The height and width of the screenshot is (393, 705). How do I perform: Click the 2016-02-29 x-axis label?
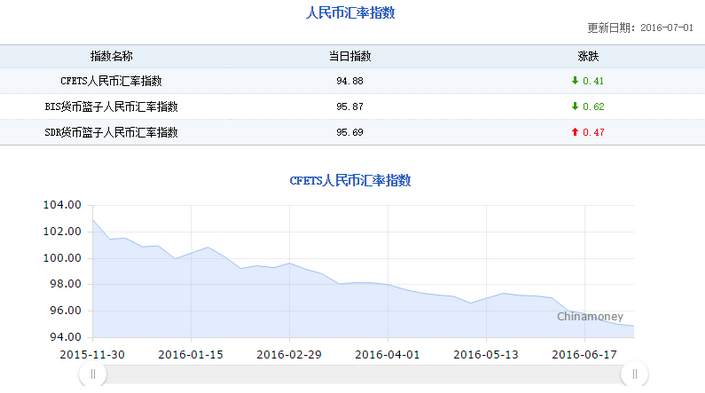point(289,355)
